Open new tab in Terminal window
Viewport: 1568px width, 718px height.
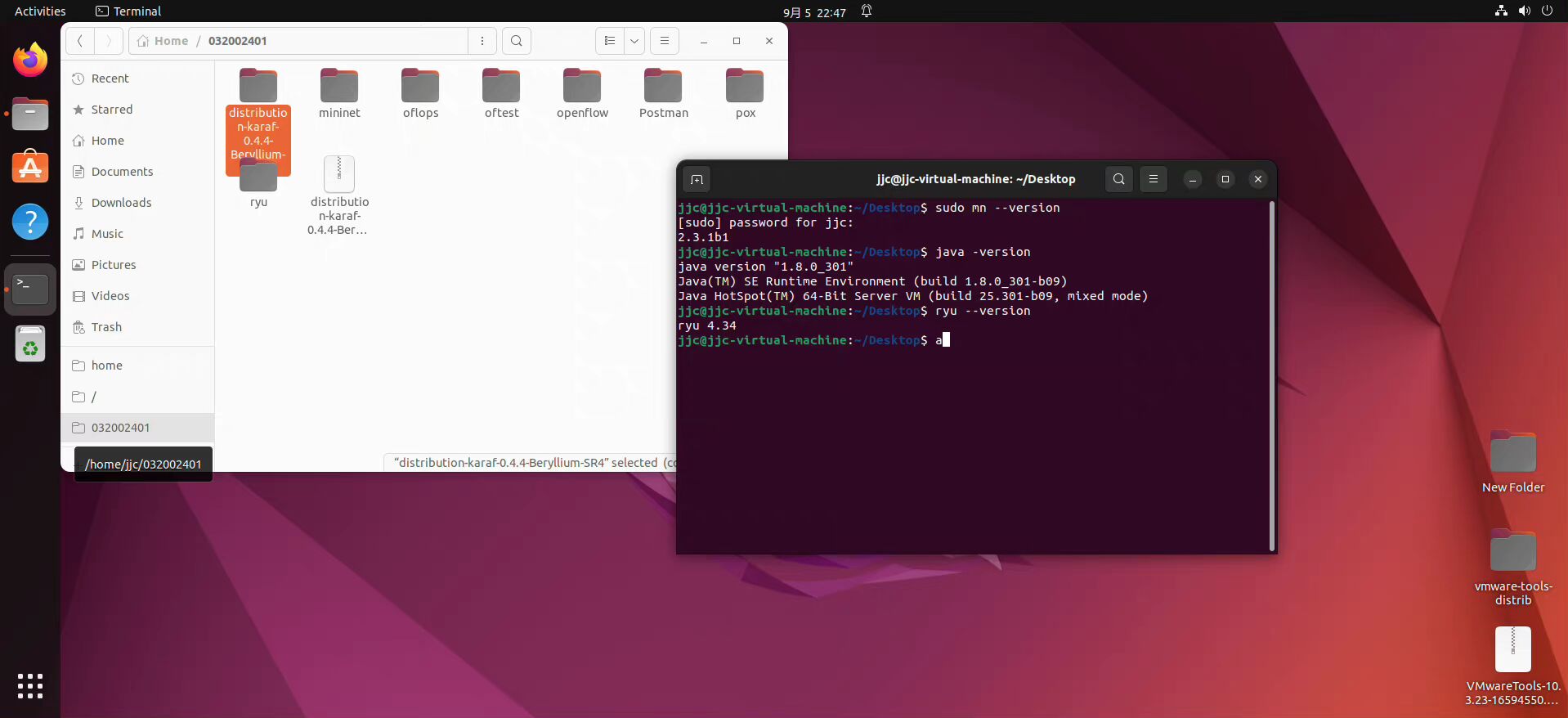pos(697,179)
